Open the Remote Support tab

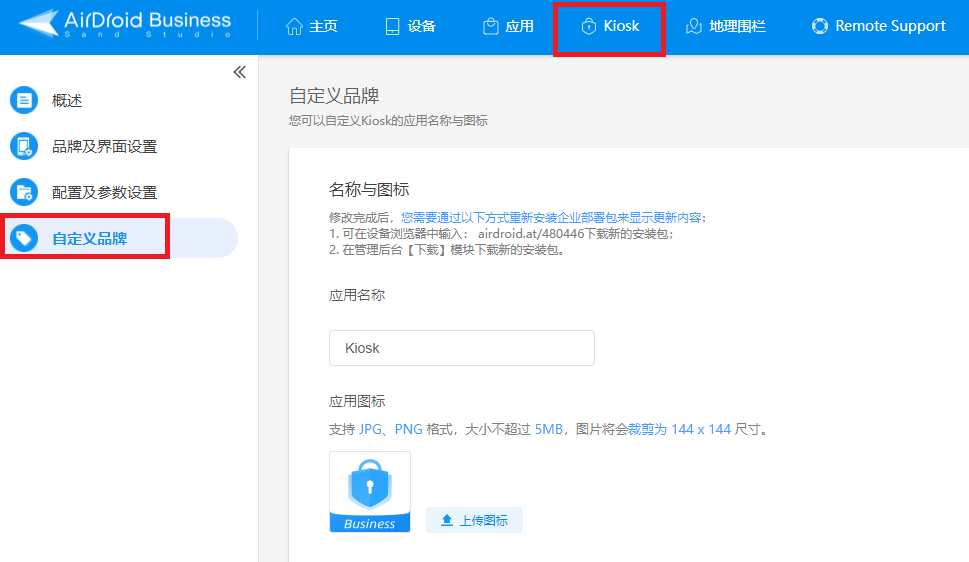[878, 26]
